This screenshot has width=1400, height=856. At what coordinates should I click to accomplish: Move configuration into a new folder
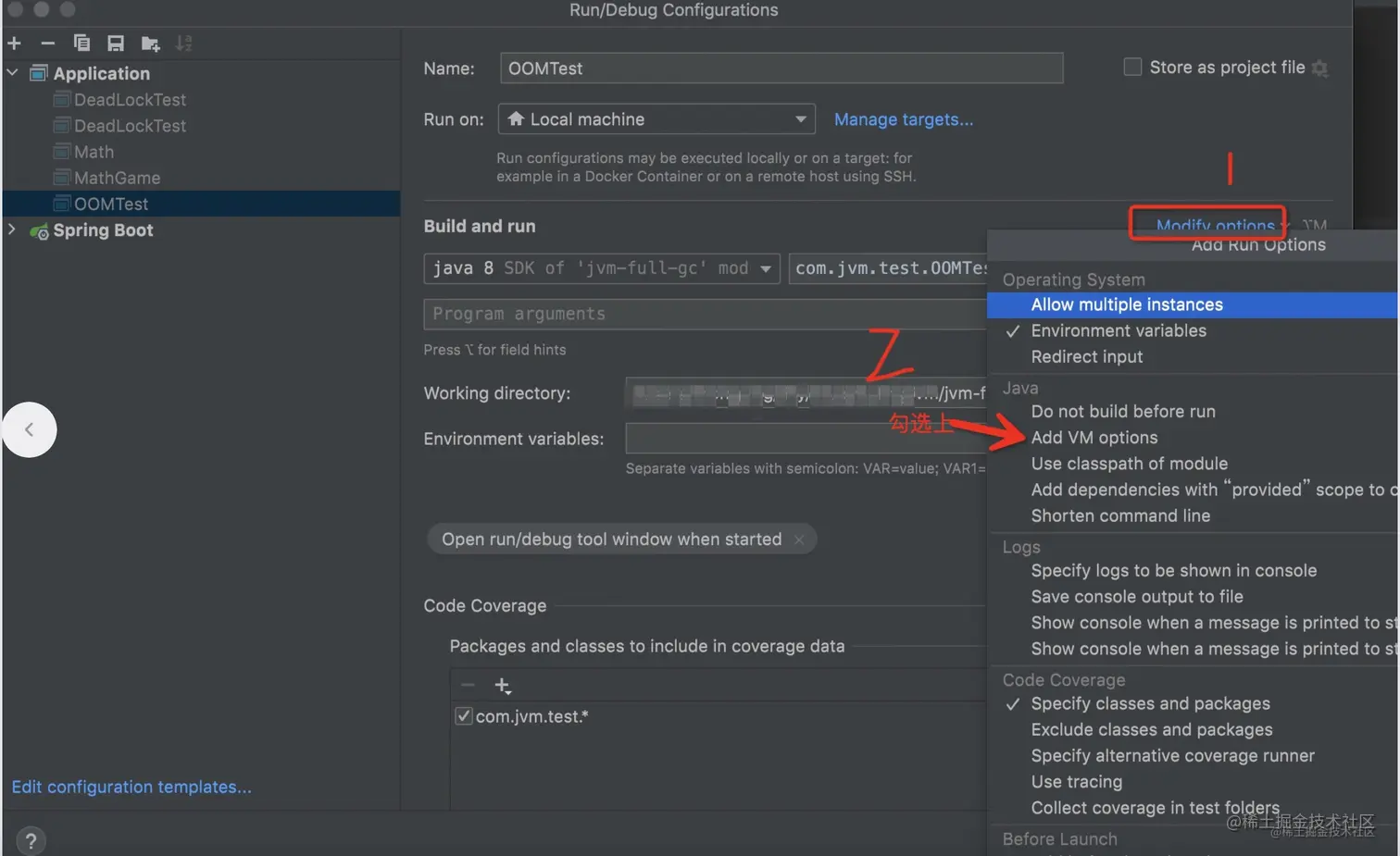point(150,43)
